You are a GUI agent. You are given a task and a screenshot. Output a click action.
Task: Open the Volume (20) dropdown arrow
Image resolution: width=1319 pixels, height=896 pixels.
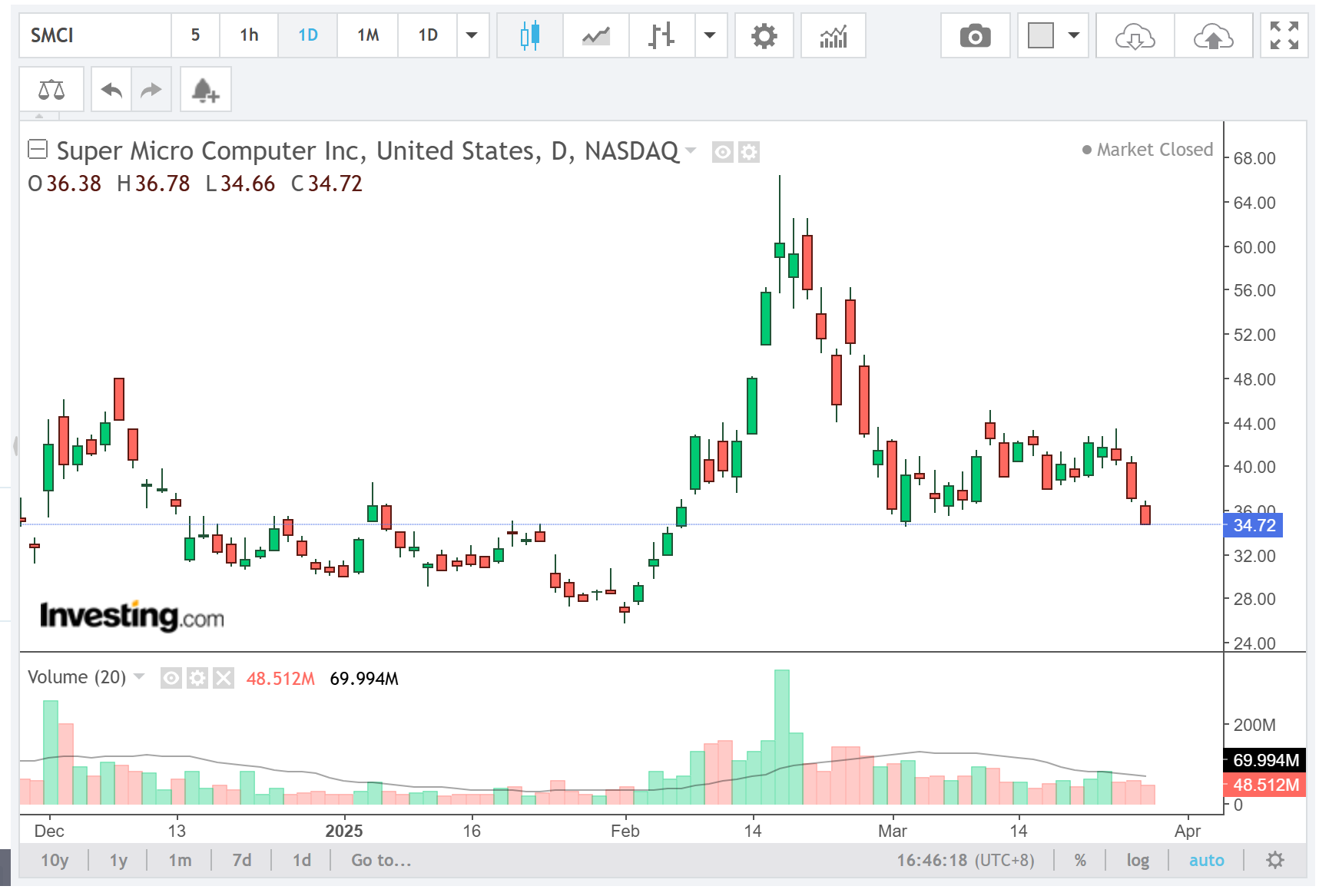pos(139,676)
